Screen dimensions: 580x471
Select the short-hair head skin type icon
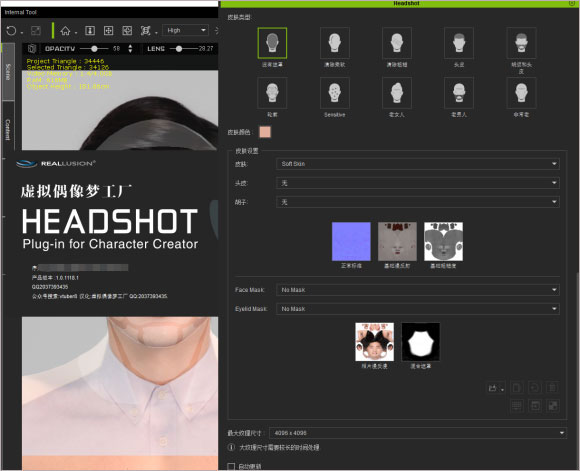click(459, 43)
